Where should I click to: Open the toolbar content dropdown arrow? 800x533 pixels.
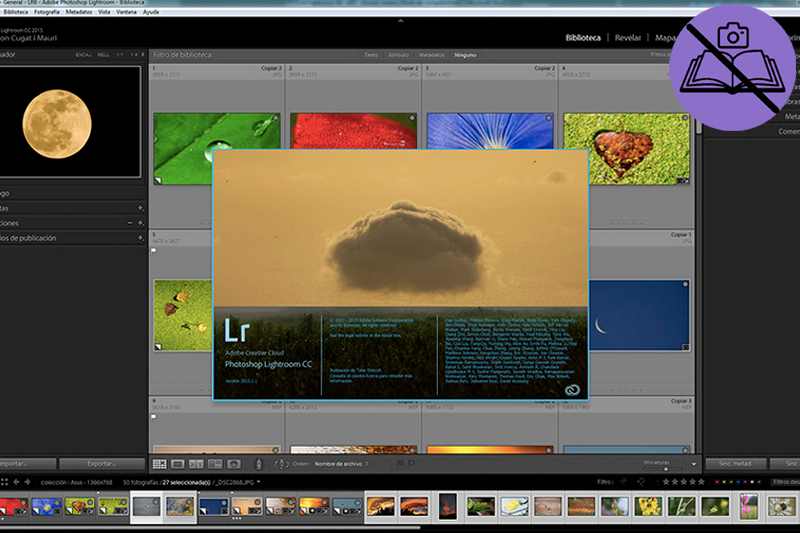pos(693,464)
